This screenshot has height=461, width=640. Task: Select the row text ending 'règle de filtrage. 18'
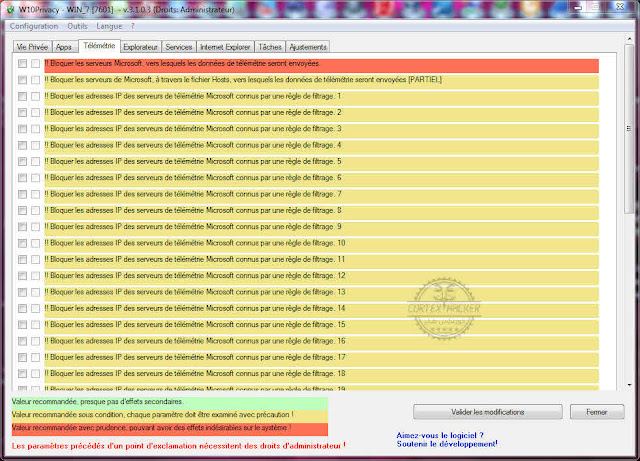[195, 374]
